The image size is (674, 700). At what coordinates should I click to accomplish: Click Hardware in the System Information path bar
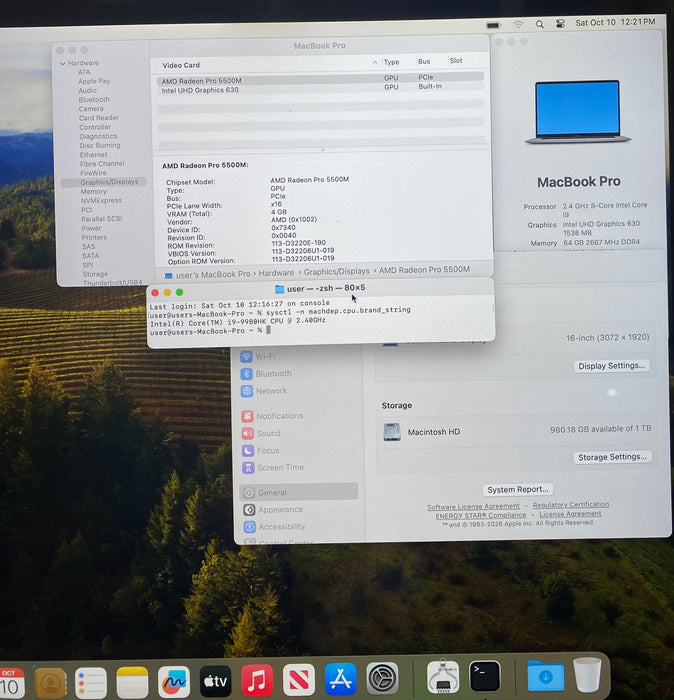276,273
